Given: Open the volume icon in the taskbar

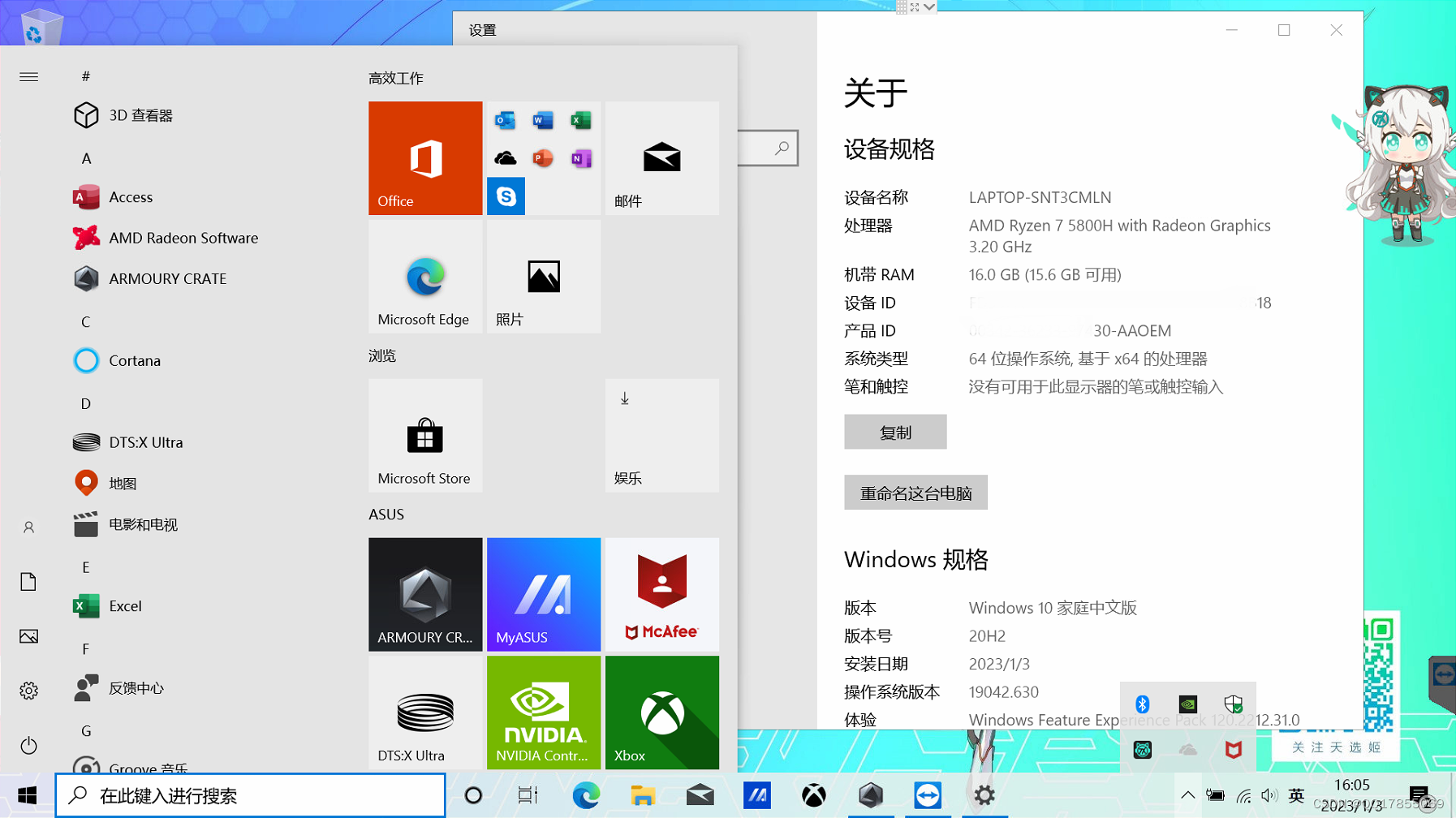Looking at the screenshot, I should point(1269,795).
